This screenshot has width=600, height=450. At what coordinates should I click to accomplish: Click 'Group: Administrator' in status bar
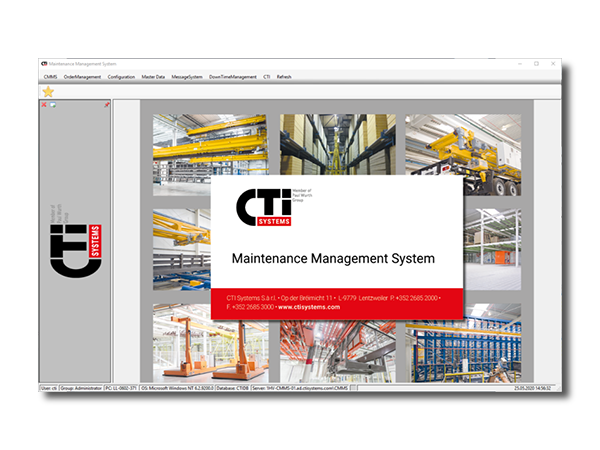click(81, 388)
